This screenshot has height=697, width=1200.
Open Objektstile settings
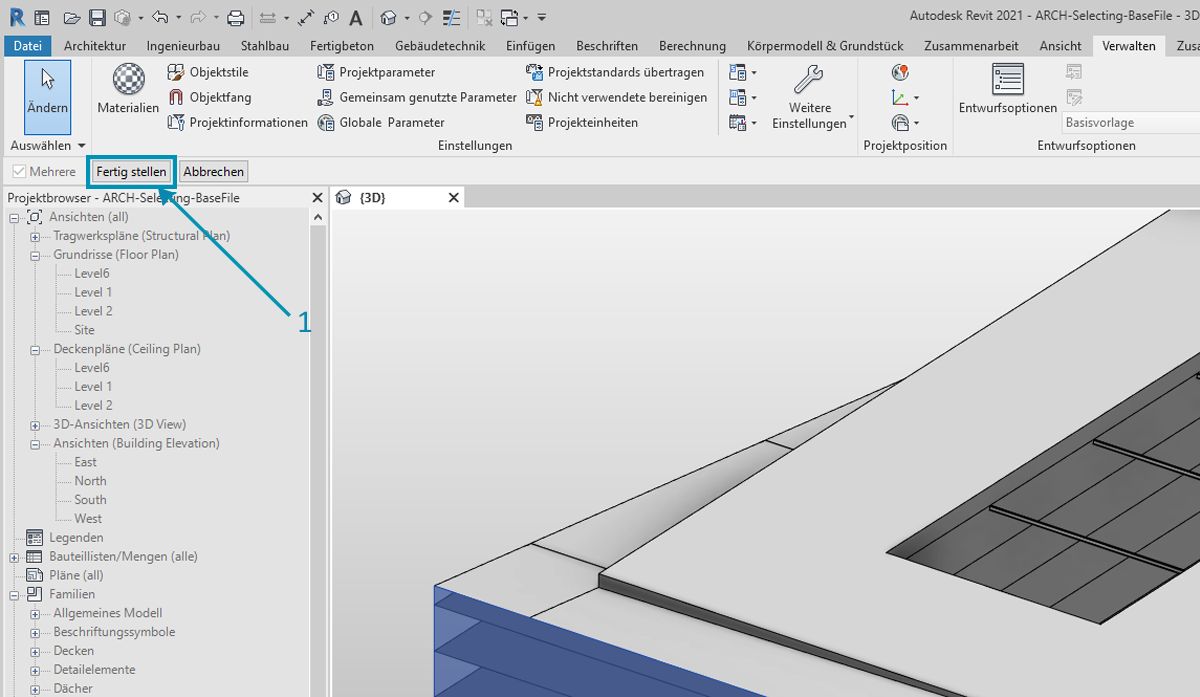coord(207,72)
